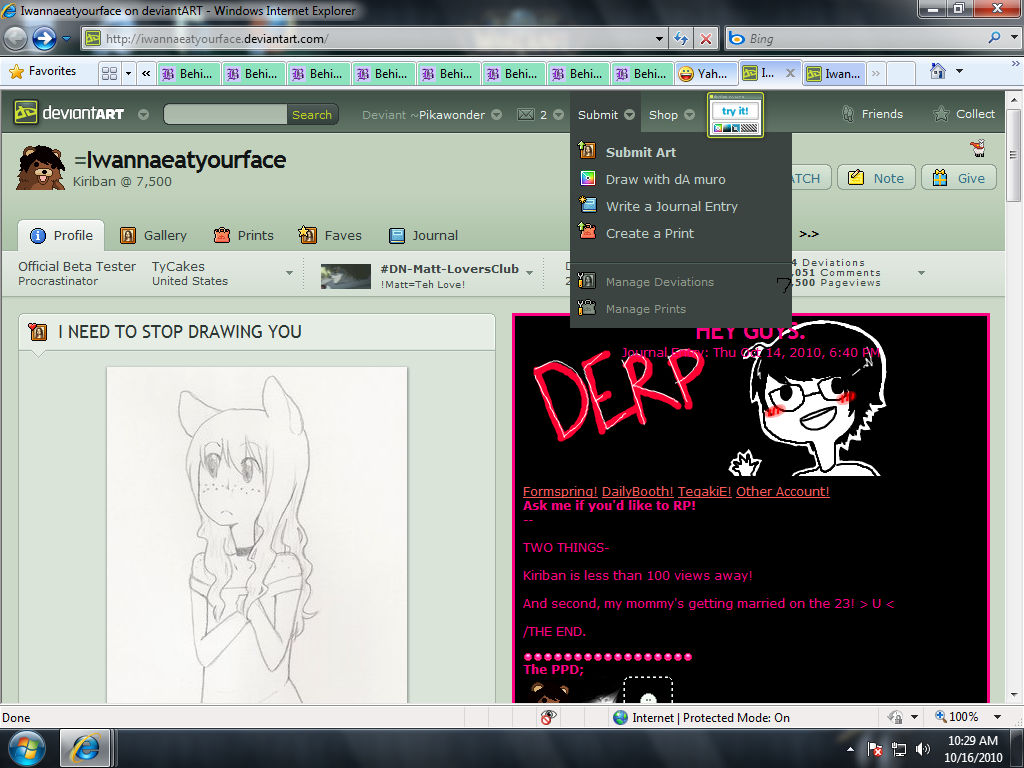Open the TegakiE! link
Image resolution: width=1024 pixels, height=768 pixels.
pyautogui.click(x=705, y=492)
